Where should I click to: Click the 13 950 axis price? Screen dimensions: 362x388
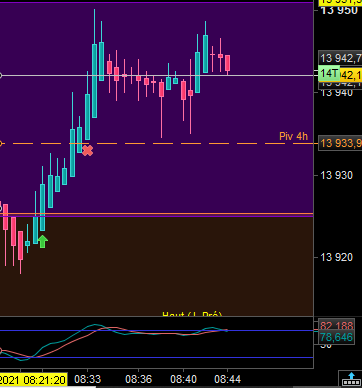339,11
